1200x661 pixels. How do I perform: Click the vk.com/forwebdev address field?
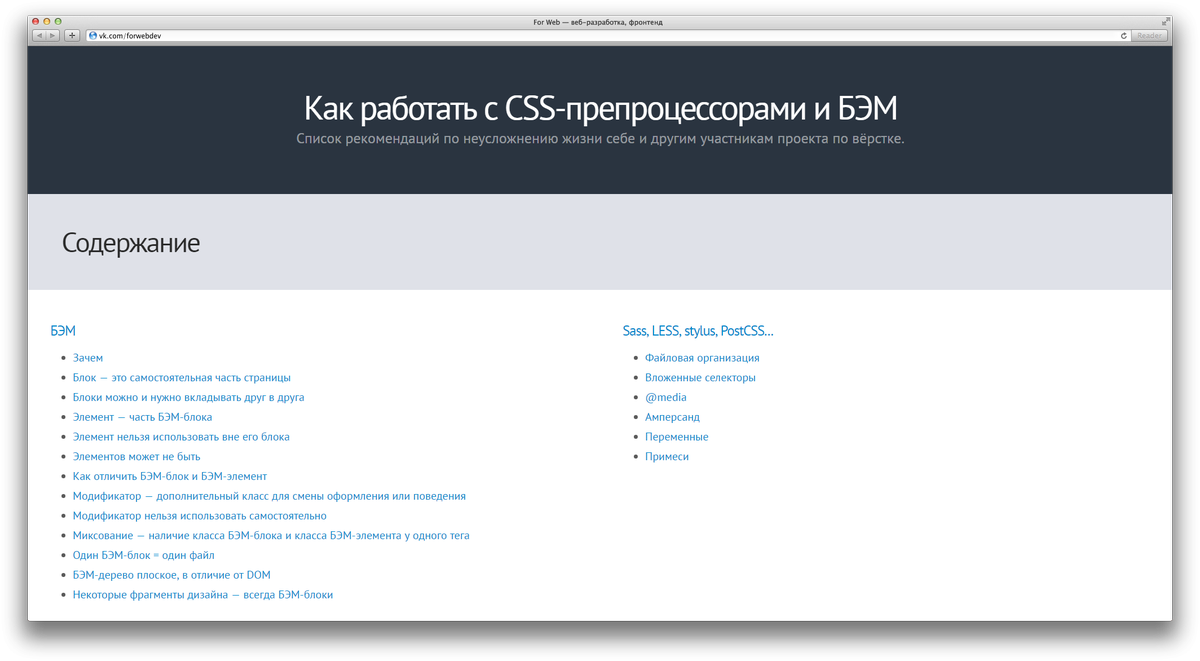[x=608, y=35]
